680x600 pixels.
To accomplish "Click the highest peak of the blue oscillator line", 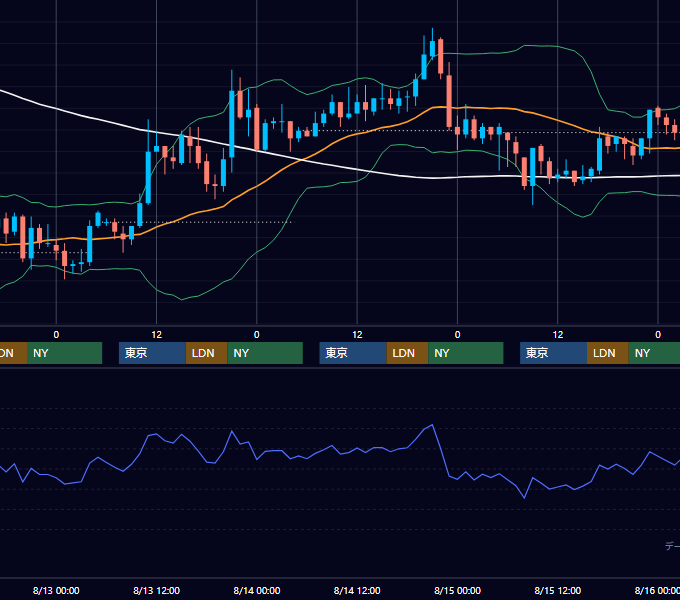I will pyautogui.click(x=432, y=425).
